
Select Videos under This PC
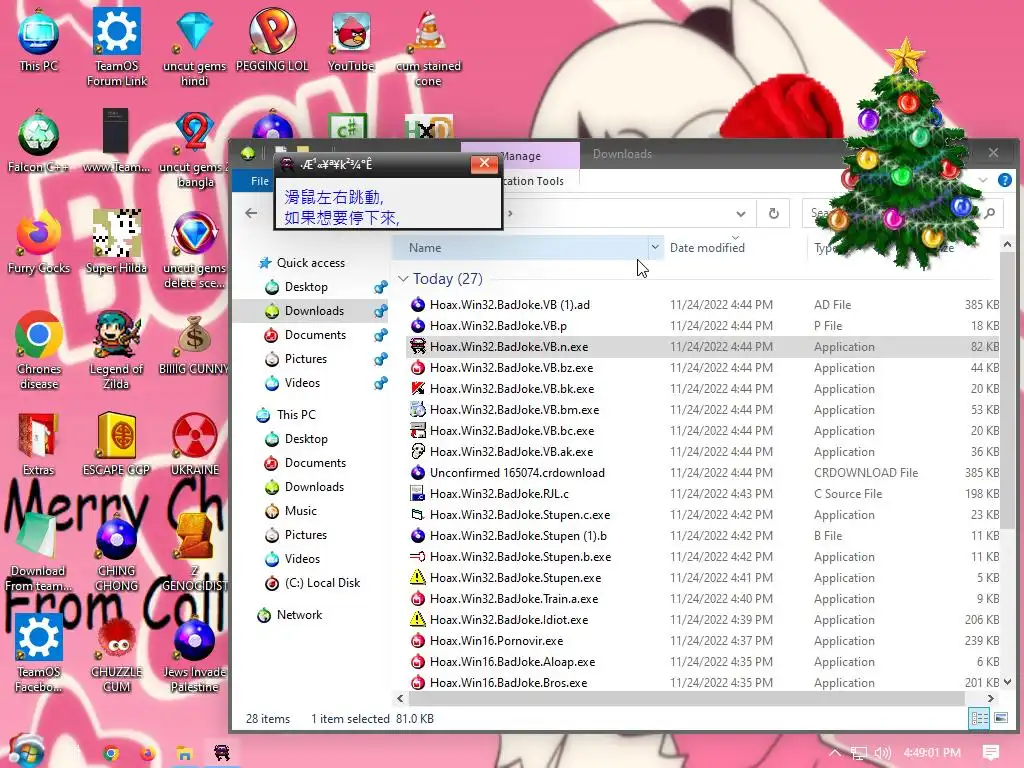coord(302,559)
